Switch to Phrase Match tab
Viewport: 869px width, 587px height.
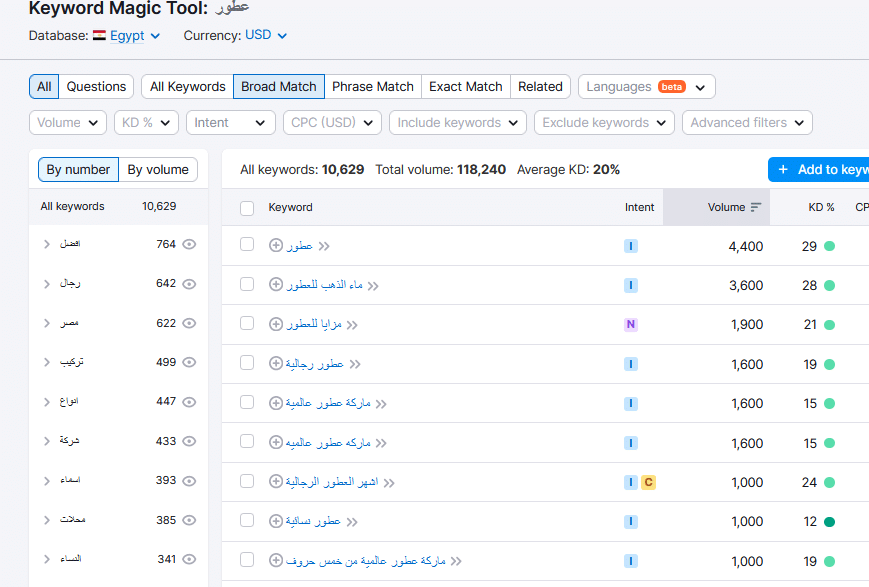373,87
